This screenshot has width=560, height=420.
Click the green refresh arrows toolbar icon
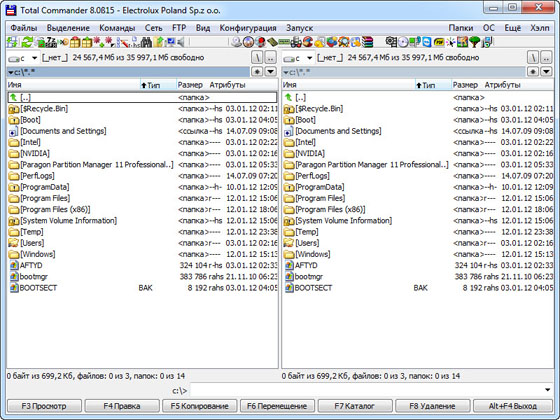[27, 42]
